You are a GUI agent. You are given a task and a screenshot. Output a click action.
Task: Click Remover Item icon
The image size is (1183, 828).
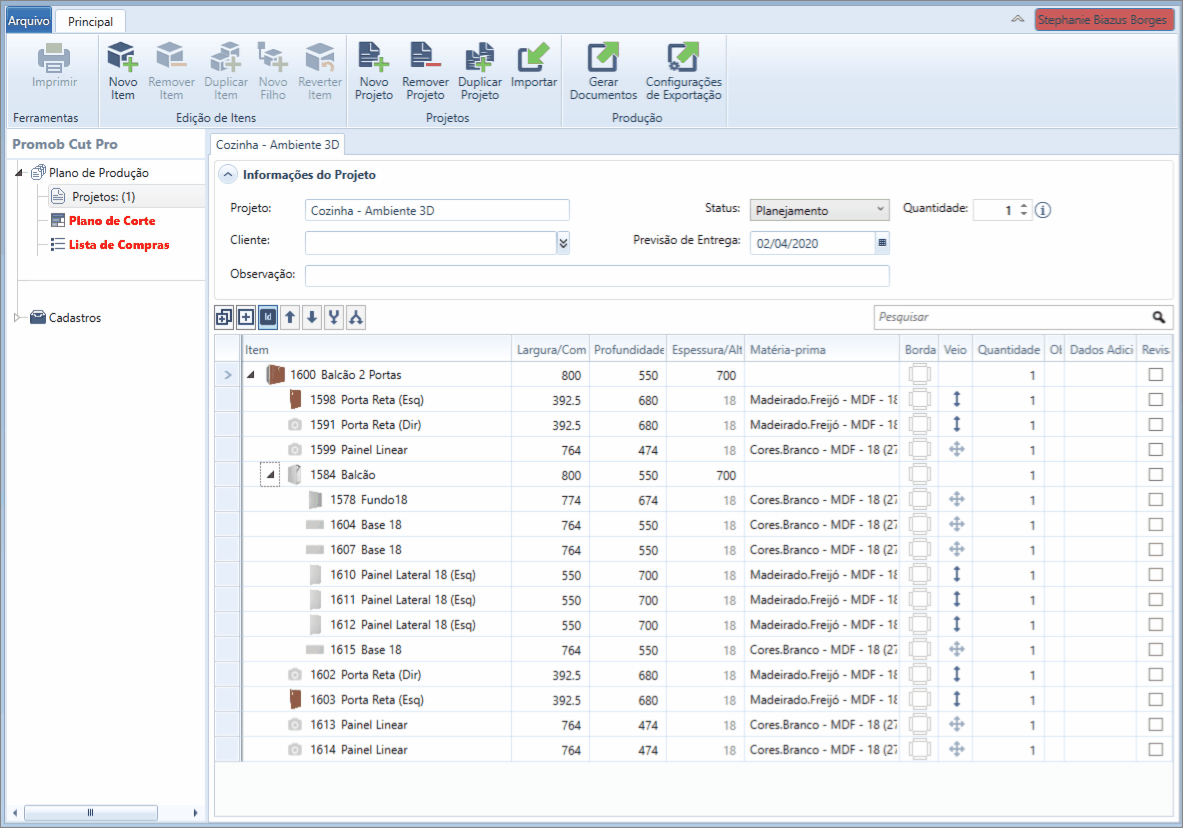[171, 57]
